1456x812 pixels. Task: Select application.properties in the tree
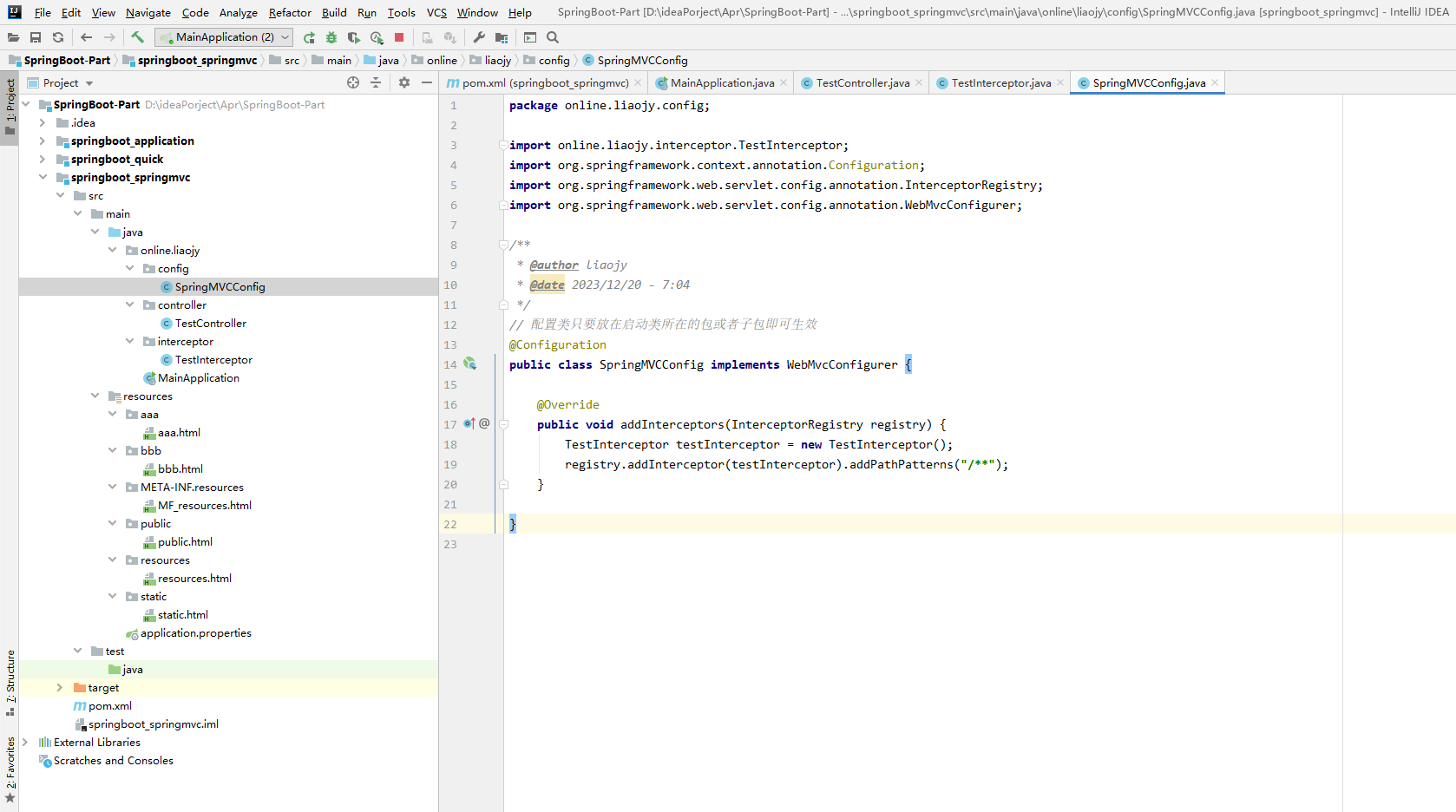point(196,632)
